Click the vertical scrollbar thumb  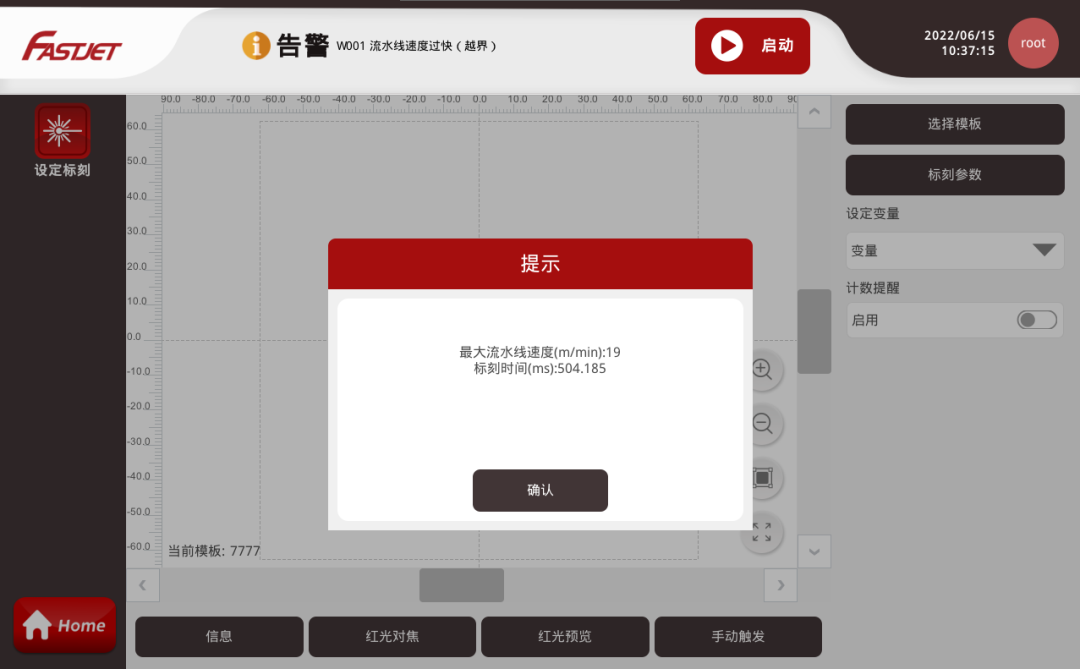[x=814, y=331]
